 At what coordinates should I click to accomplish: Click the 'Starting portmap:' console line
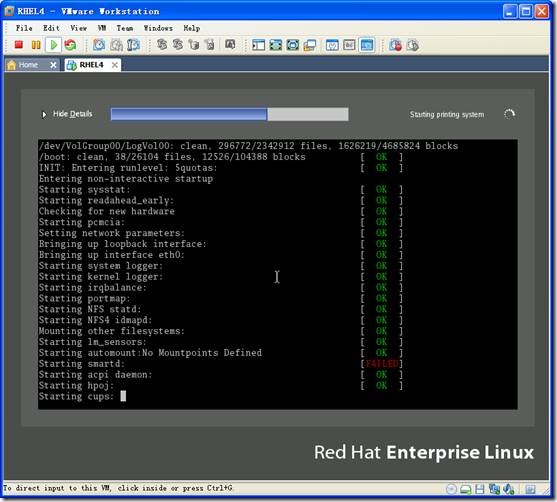tap(85, 299)
